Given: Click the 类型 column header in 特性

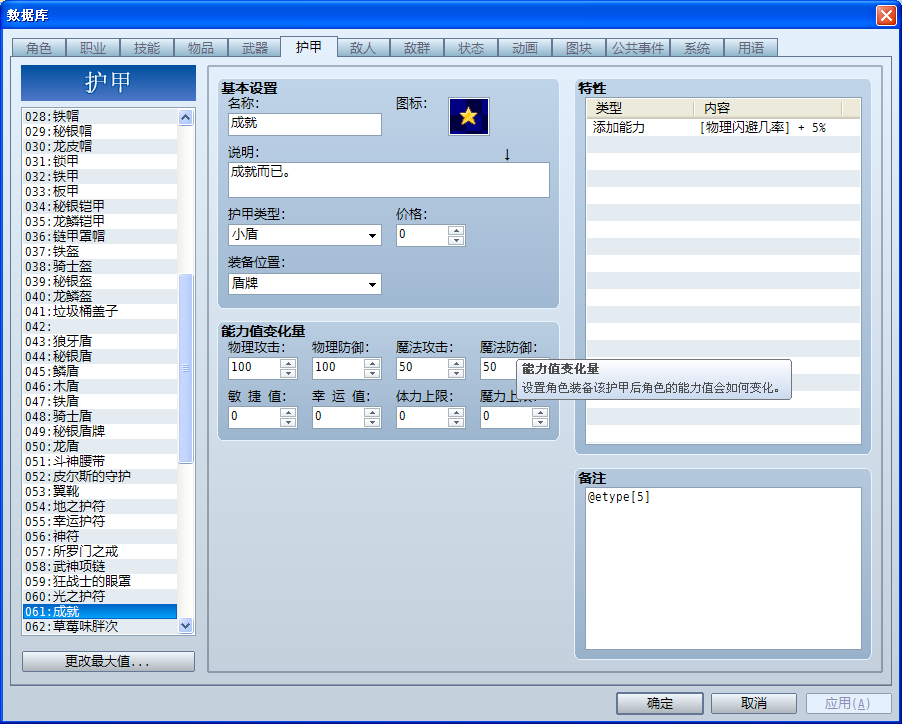Looking at the screenshot, I should (x=640, y=108).
